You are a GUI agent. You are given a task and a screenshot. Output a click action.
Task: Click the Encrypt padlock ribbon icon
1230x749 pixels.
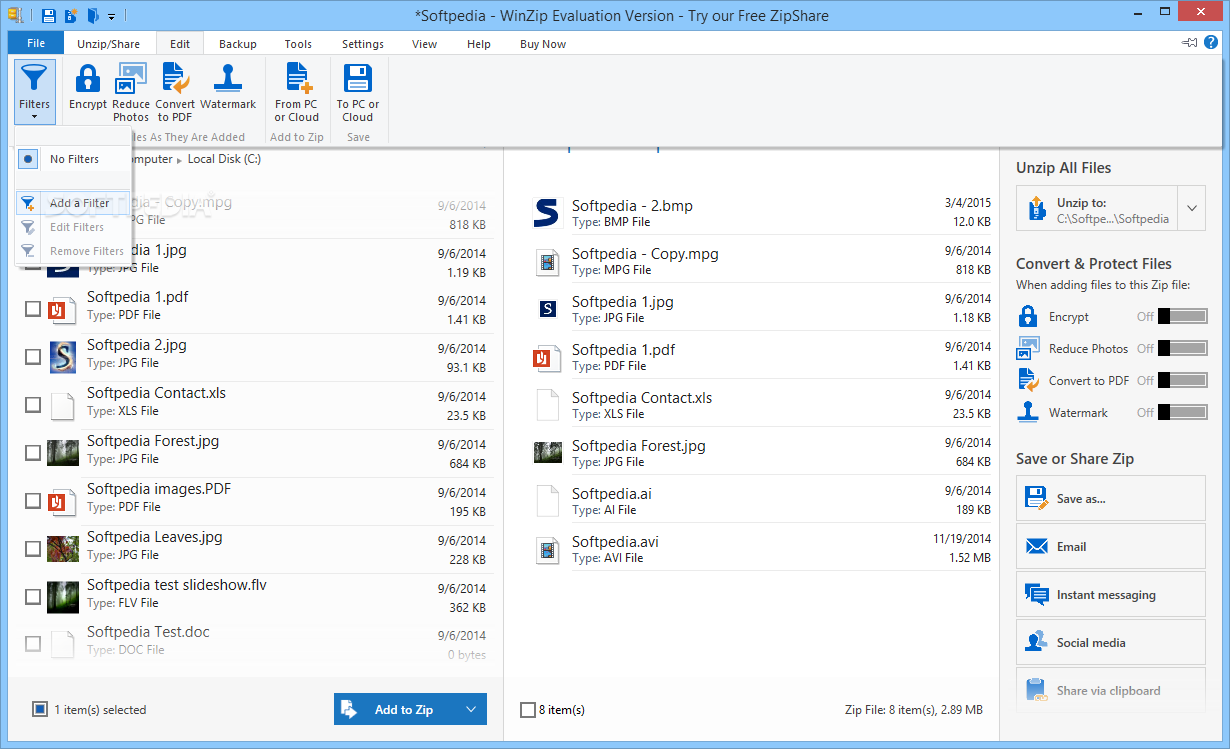88,79
